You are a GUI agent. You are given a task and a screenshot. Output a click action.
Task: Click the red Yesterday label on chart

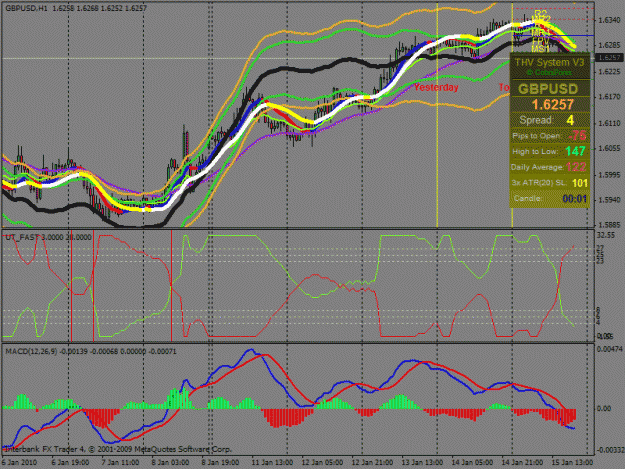[436, 87]
